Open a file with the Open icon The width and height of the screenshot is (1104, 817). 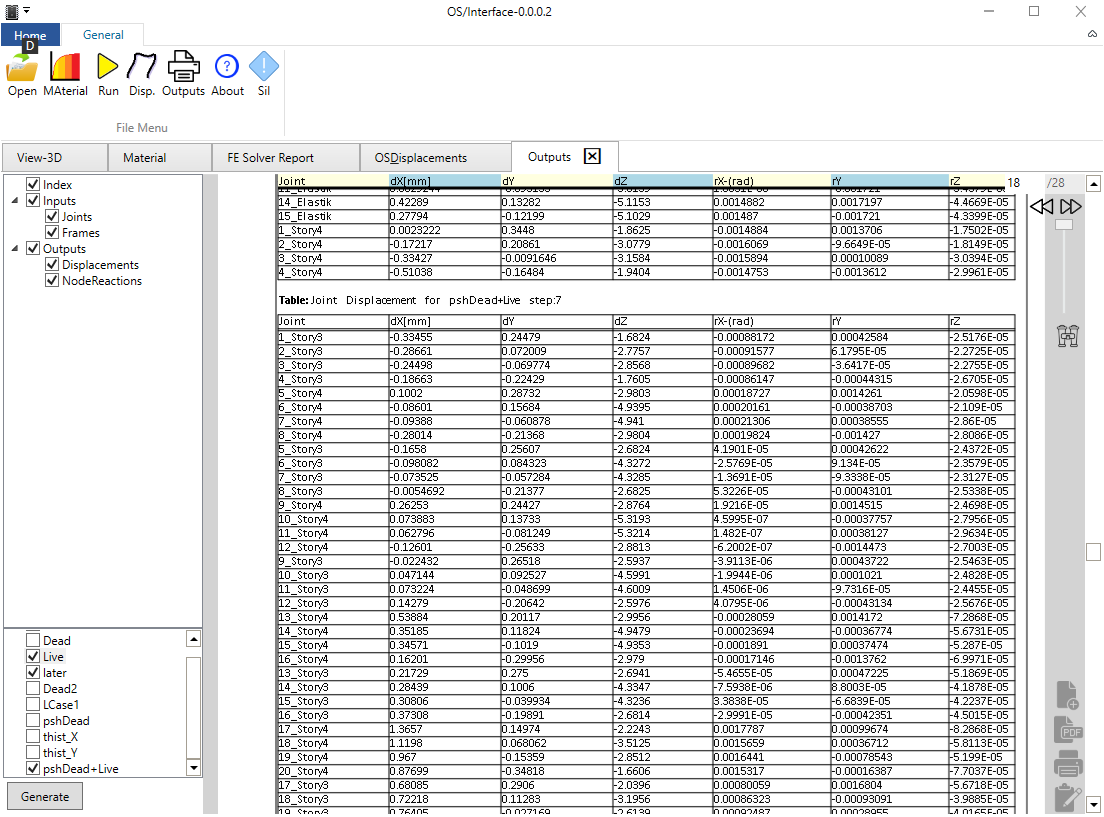point(22,73)
